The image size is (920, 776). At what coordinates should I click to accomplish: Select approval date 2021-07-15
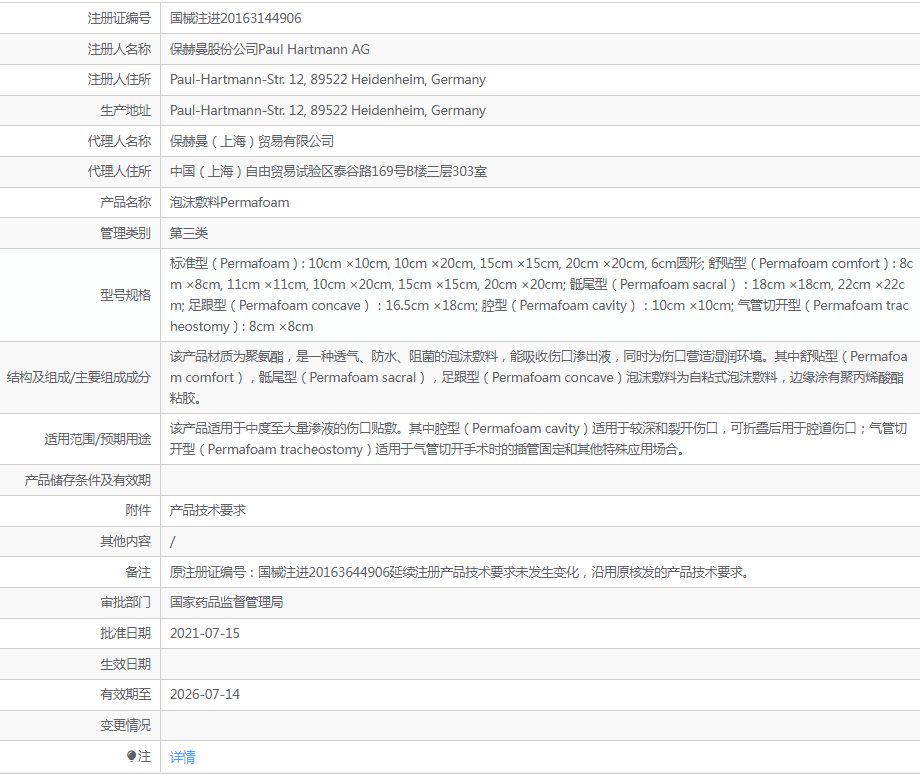coord(205,633)
